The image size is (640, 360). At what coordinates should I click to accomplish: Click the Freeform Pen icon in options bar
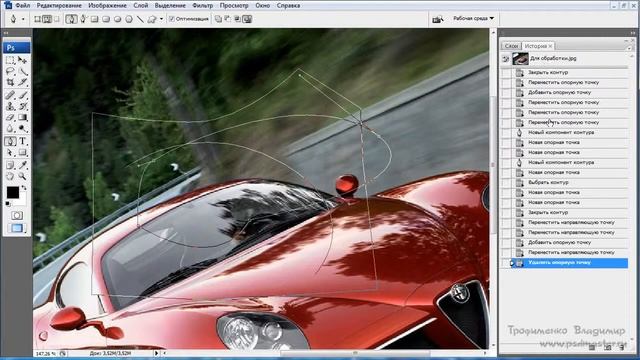[83, 19]
